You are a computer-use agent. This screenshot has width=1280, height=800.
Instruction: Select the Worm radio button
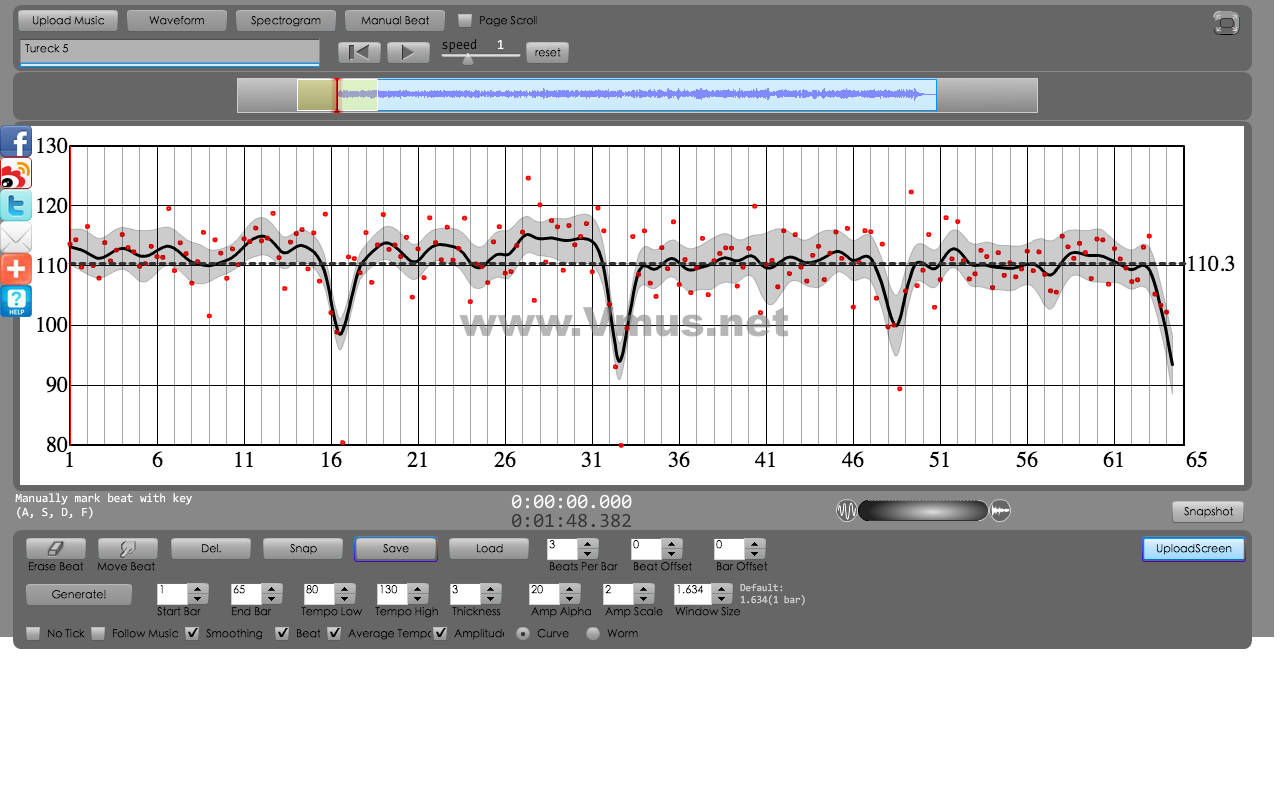click(593, 633)
